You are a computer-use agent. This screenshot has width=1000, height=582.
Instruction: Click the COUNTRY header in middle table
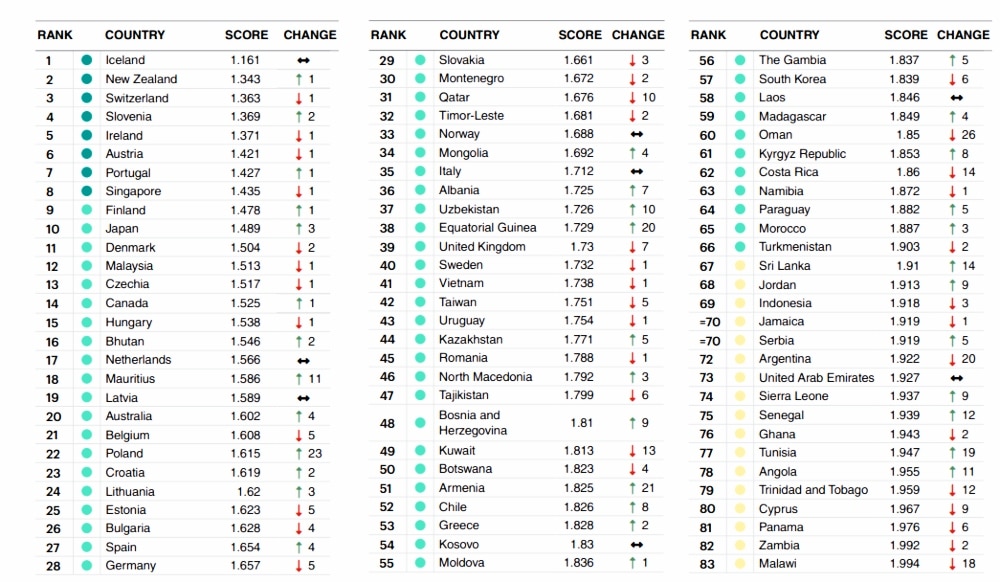pos(469,35)
